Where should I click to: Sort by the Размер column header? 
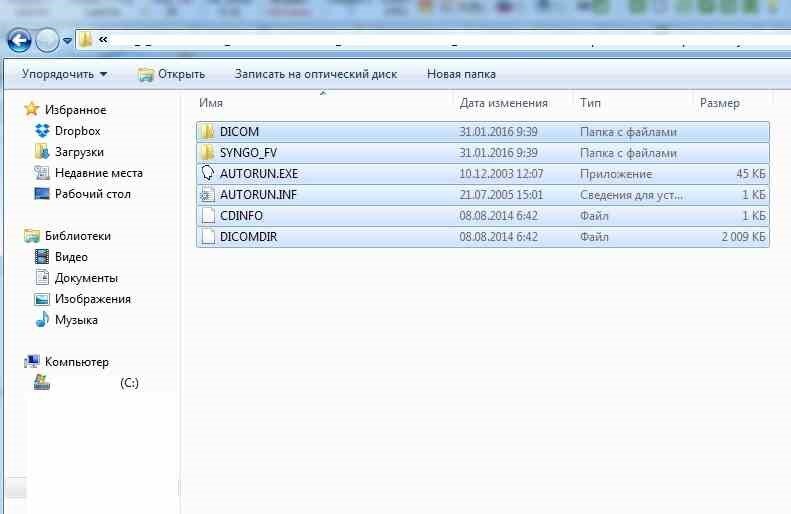[x=719, y=103]
